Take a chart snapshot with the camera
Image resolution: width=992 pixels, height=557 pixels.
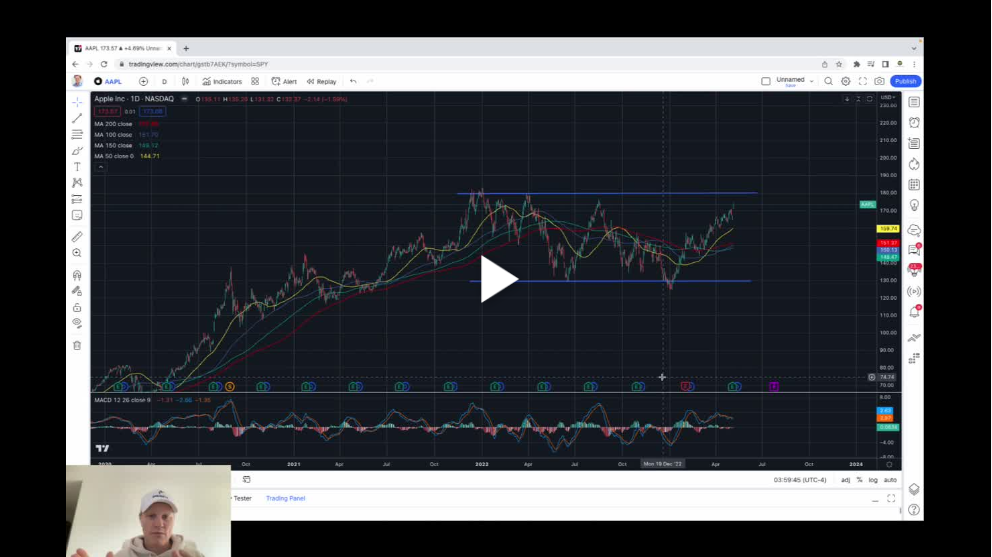(x=879, y=81)
